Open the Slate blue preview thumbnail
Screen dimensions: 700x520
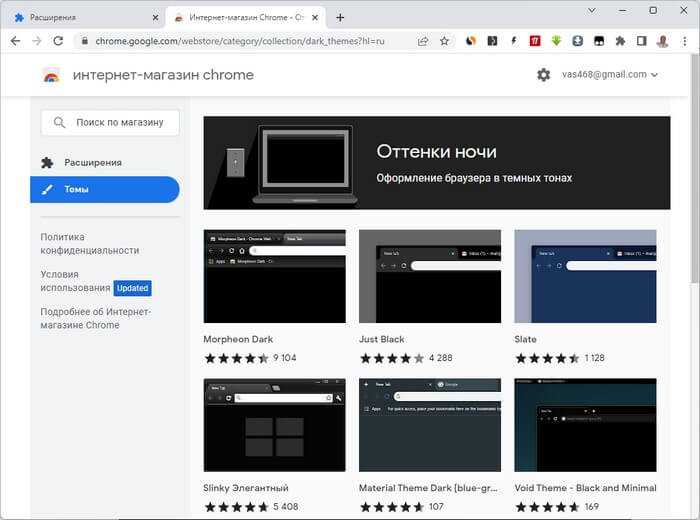point(585,276)
